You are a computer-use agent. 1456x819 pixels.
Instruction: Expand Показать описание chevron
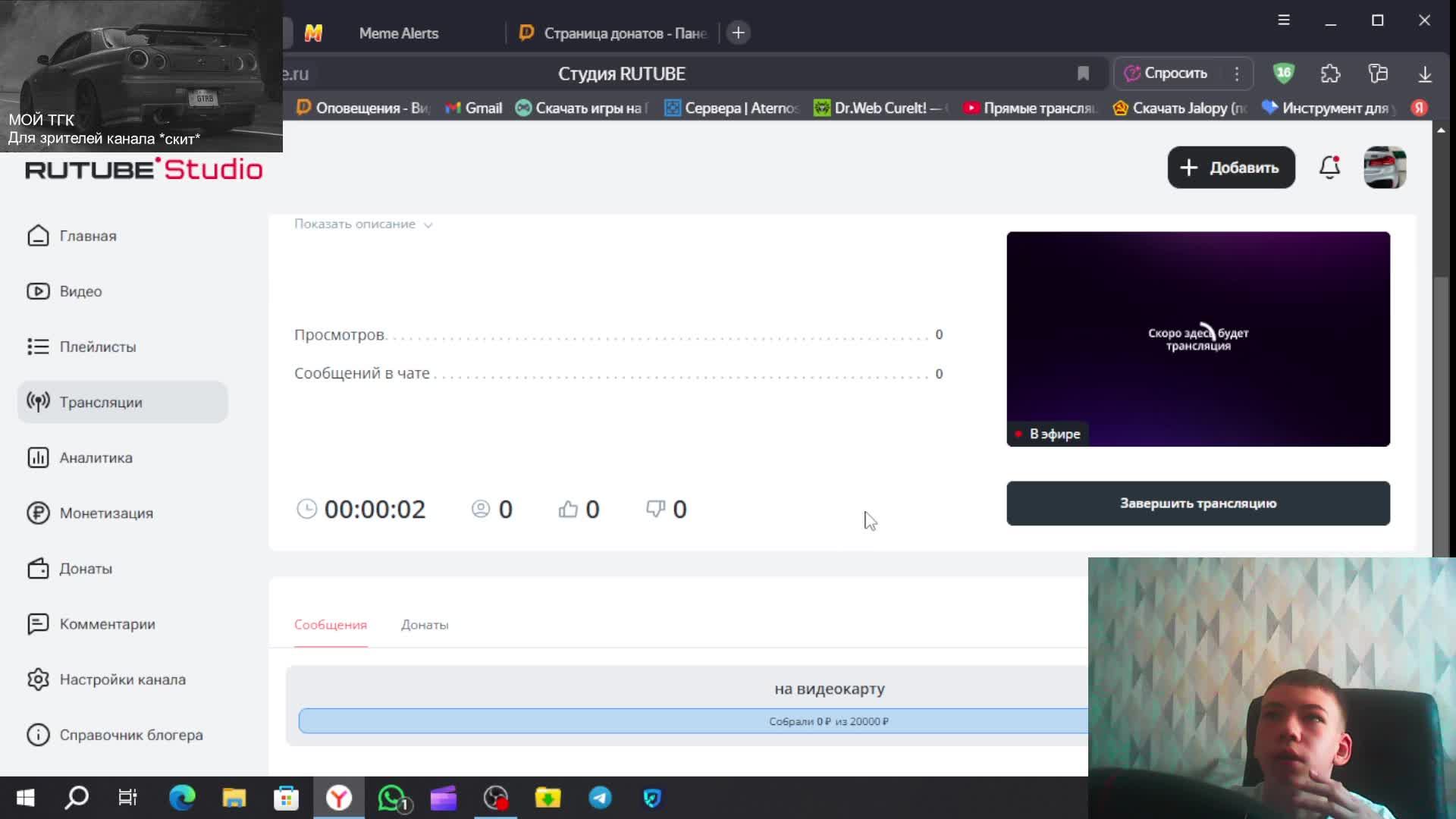[x=428, y=225]
